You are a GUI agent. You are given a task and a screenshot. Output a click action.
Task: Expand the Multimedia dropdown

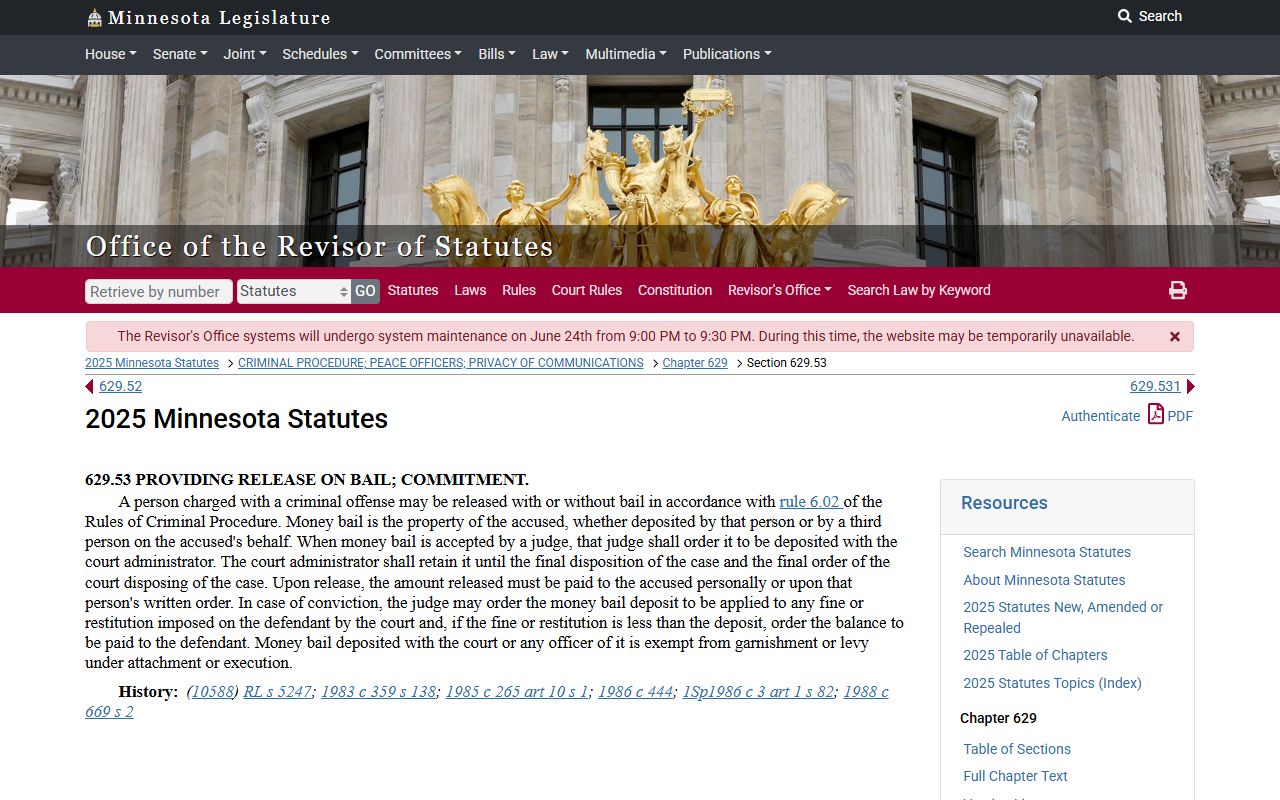(x=626, y=54)
